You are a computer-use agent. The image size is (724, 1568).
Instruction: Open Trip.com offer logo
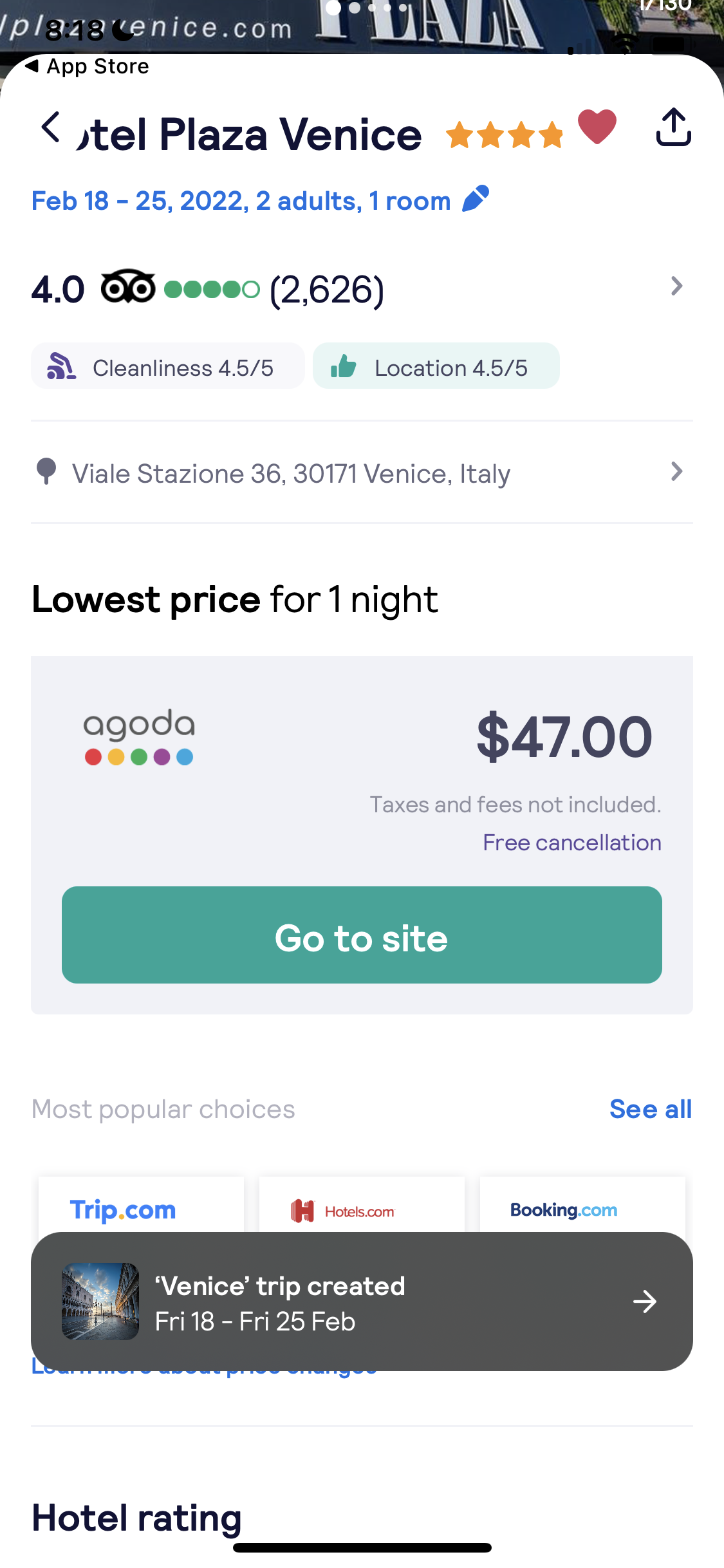[123, 1209]
